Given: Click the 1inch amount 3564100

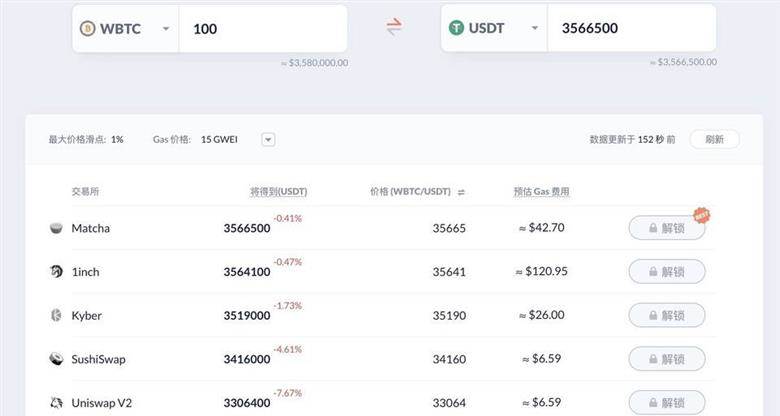Looking at the screenshot, I should click(247, 272).
